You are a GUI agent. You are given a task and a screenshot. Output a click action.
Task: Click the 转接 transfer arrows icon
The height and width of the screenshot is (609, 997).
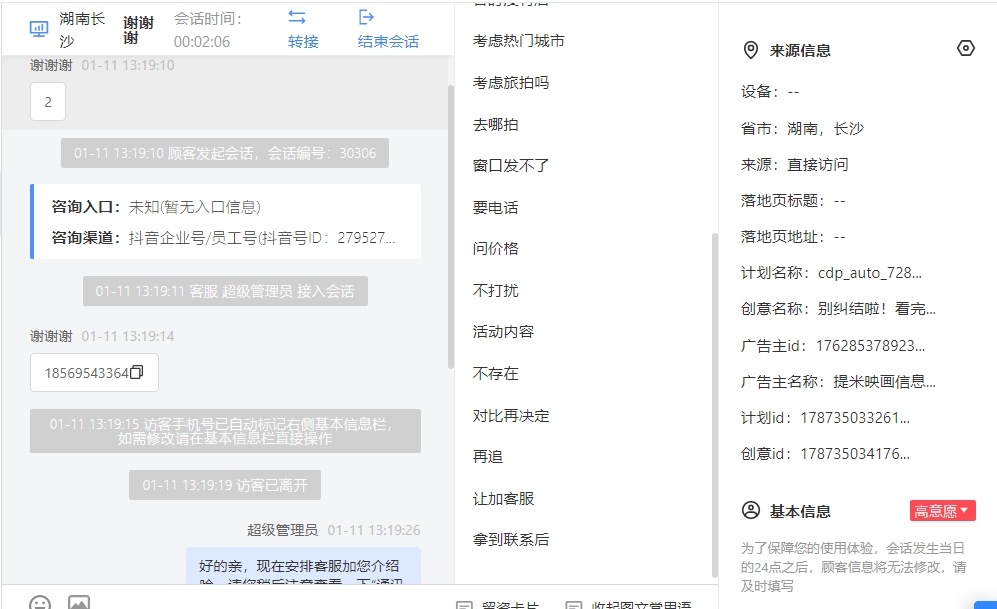point(297,17)
